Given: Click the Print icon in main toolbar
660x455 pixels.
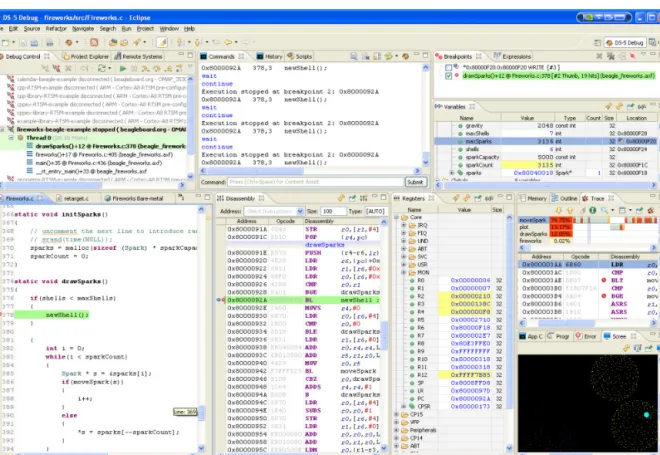Looking at the screenshot, I should (50, 43).
